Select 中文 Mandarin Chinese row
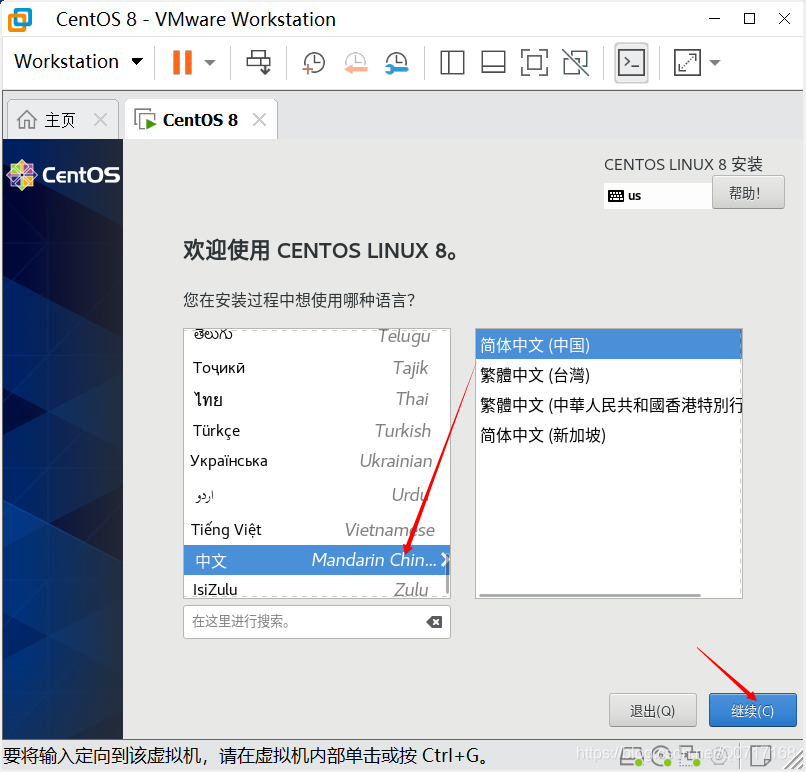Viewport: 806px width, 772px height. point(317,560)
